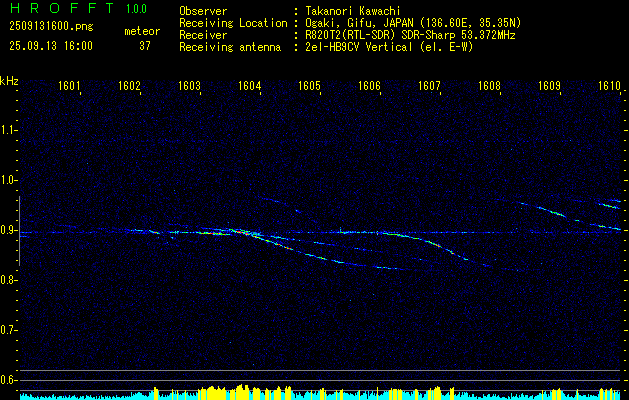Click the date stamp 25.09.13 16:00
This screenshot has height=400, width=629.
[51, 46]
